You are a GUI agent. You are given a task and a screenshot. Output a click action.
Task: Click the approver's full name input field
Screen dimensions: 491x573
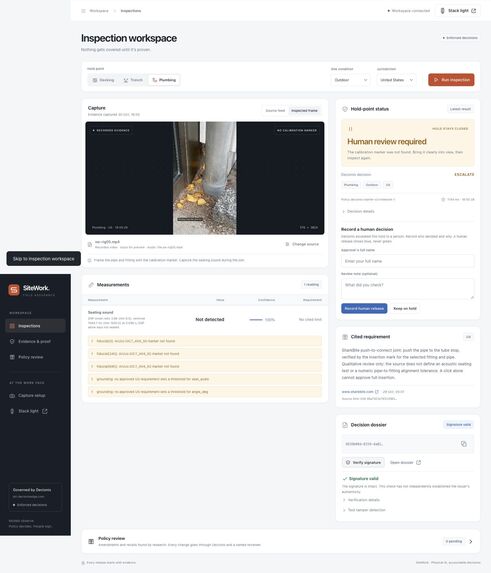[407, 261]
